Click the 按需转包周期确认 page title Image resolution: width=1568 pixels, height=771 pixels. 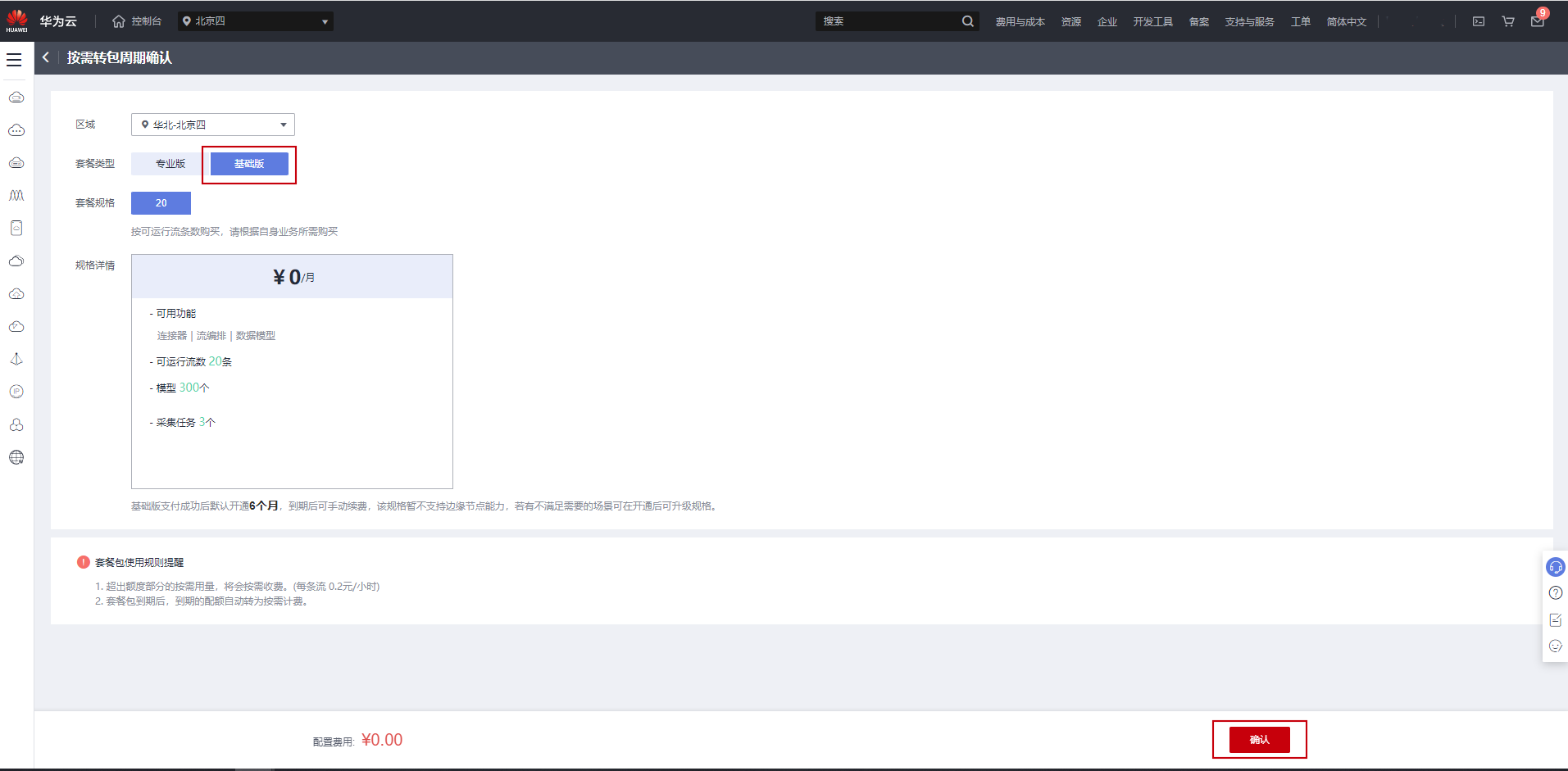[x=120, y=57]
